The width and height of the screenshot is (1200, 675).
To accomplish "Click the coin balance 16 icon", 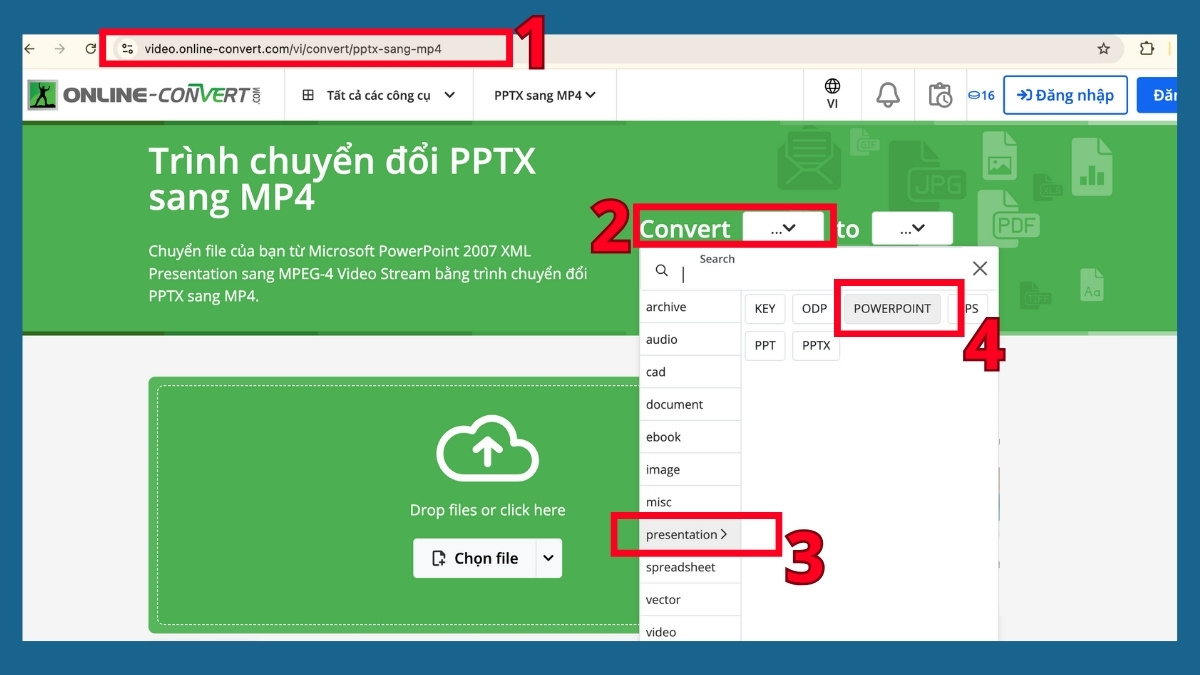I will coord(981,95).
